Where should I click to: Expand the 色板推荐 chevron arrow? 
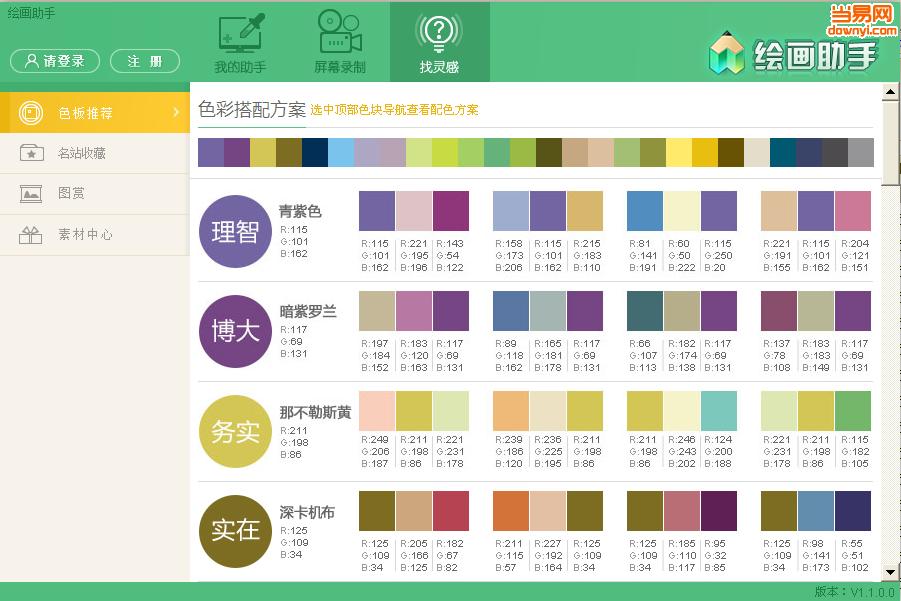[x=176, y=112]
